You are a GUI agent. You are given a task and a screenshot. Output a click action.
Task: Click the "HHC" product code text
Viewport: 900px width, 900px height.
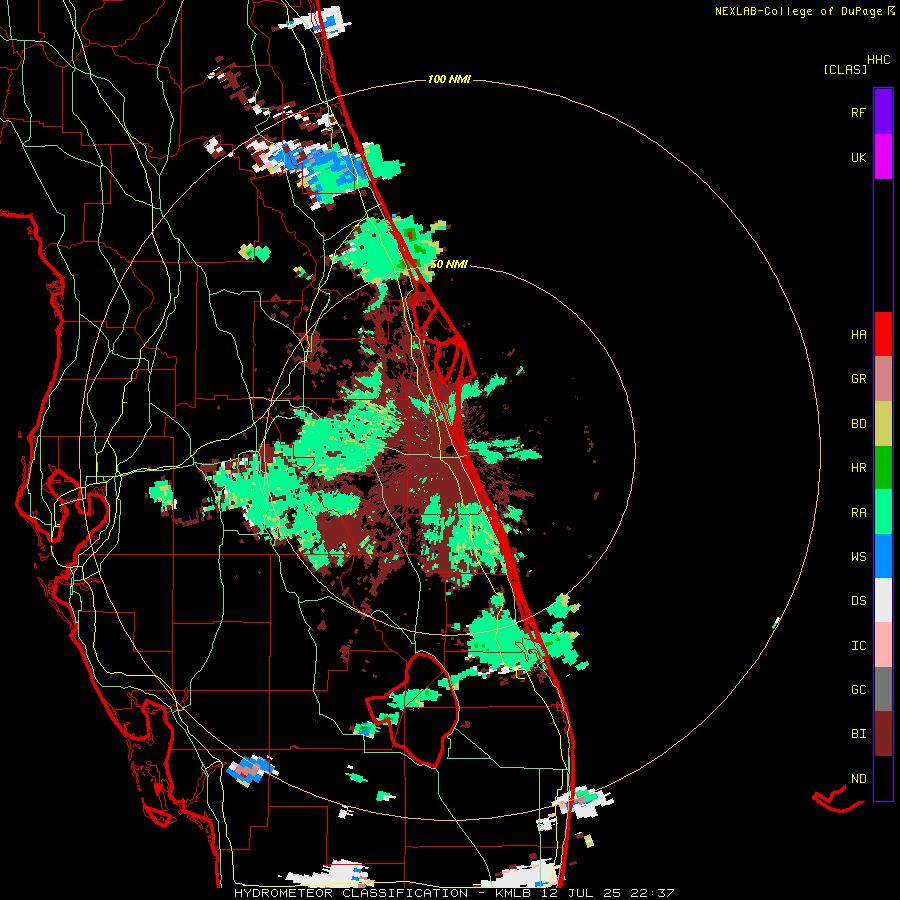[879, 60]
